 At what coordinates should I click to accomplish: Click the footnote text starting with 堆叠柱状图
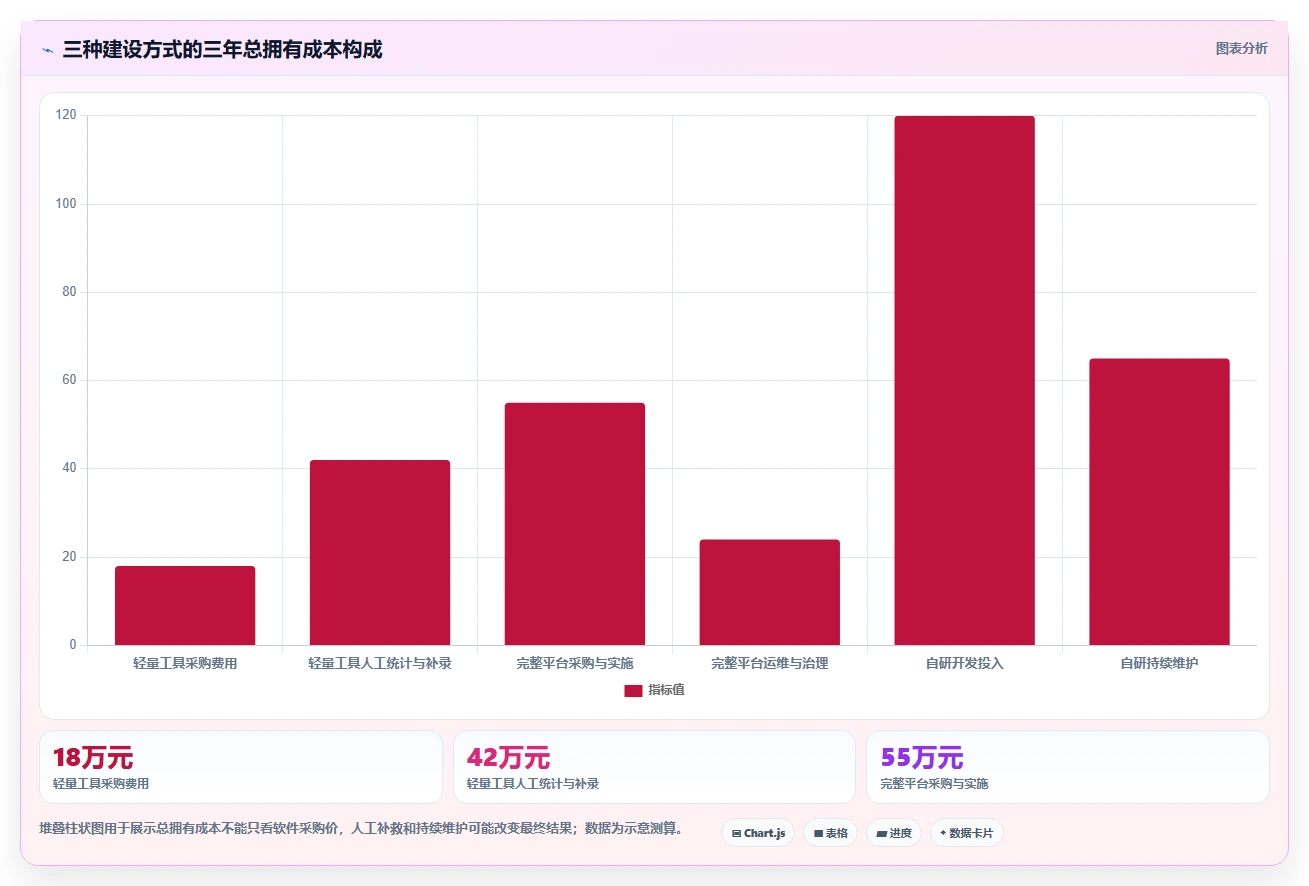tap(361, 829)
